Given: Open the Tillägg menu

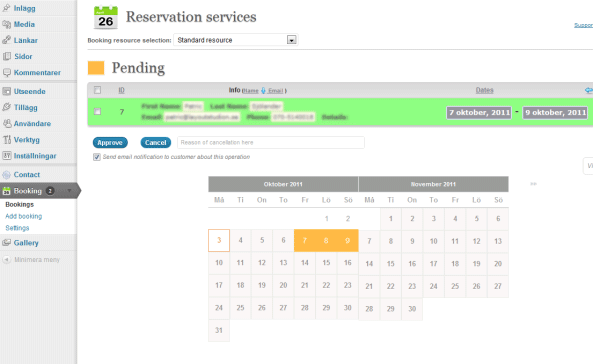Looking at the screenshot, I should (x=26, y=107).
